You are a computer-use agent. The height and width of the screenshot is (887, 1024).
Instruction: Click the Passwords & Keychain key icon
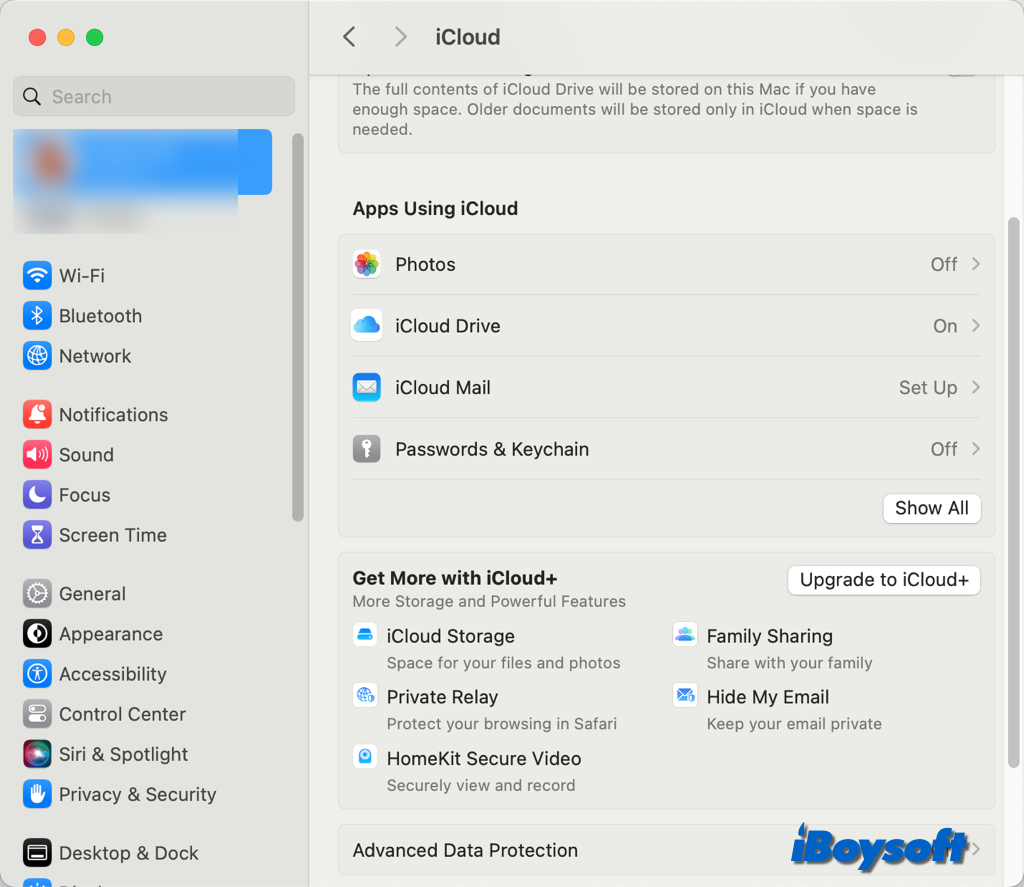coord(366,449)
